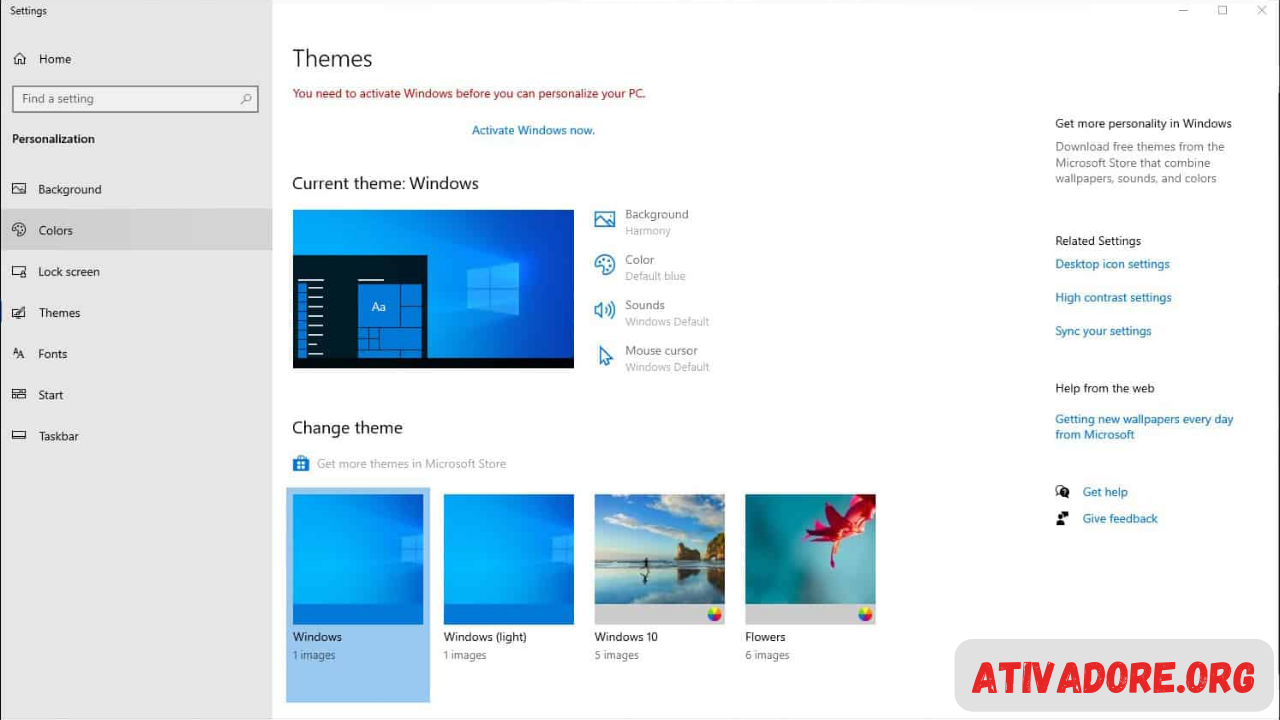Select the Windows theme thumbnail

358,559
